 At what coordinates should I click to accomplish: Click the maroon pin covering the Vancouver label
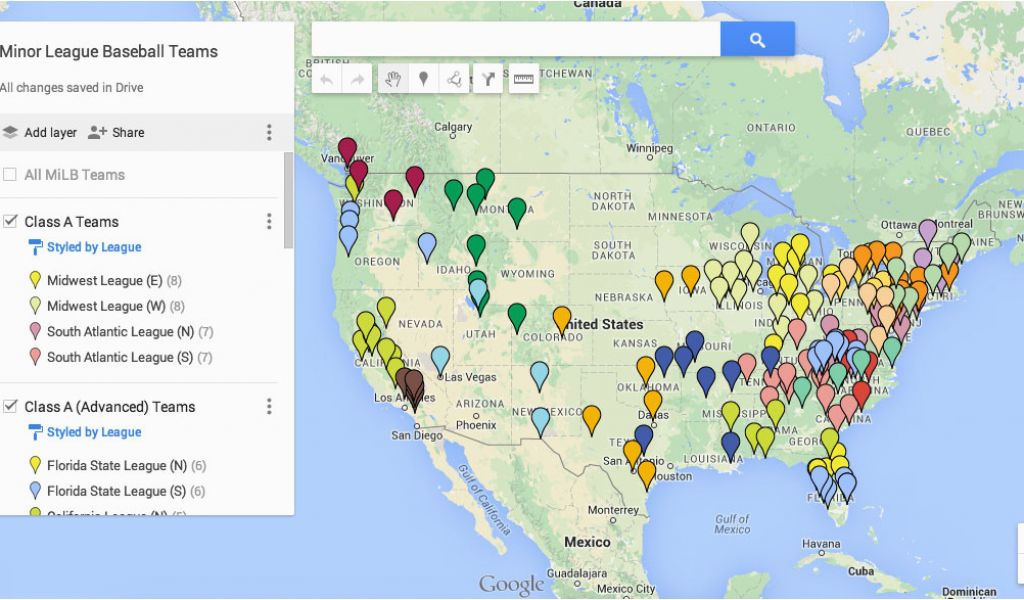(x=347, y=151)
